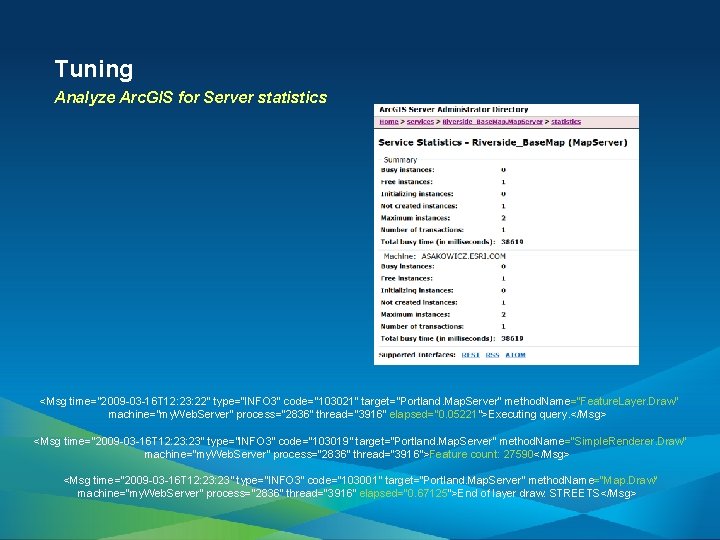Open the ATOM interface link
This screenshot has height=540, width=720.
coord(515,355)
